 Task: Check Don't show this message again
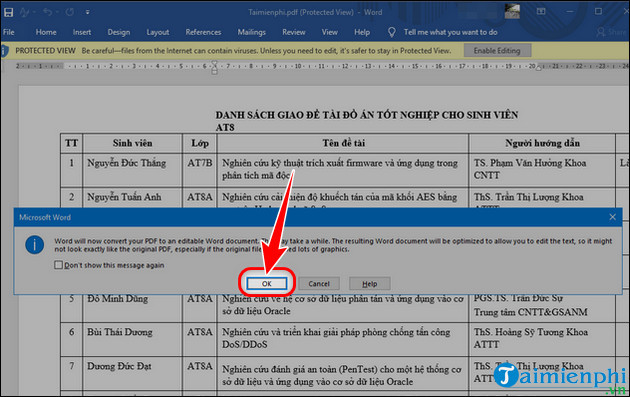coord(58,265)
